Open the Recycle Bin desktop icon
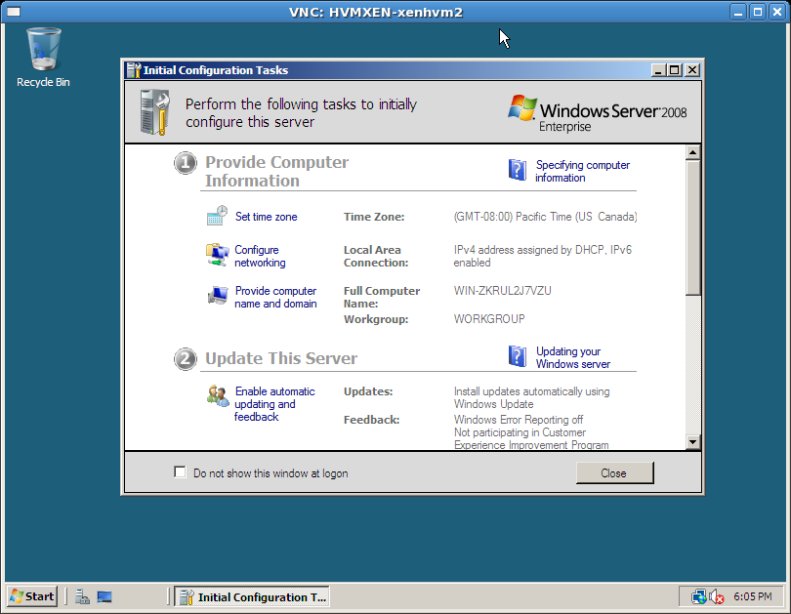Viewport: 791px width, 614px height. coord(43,50)
